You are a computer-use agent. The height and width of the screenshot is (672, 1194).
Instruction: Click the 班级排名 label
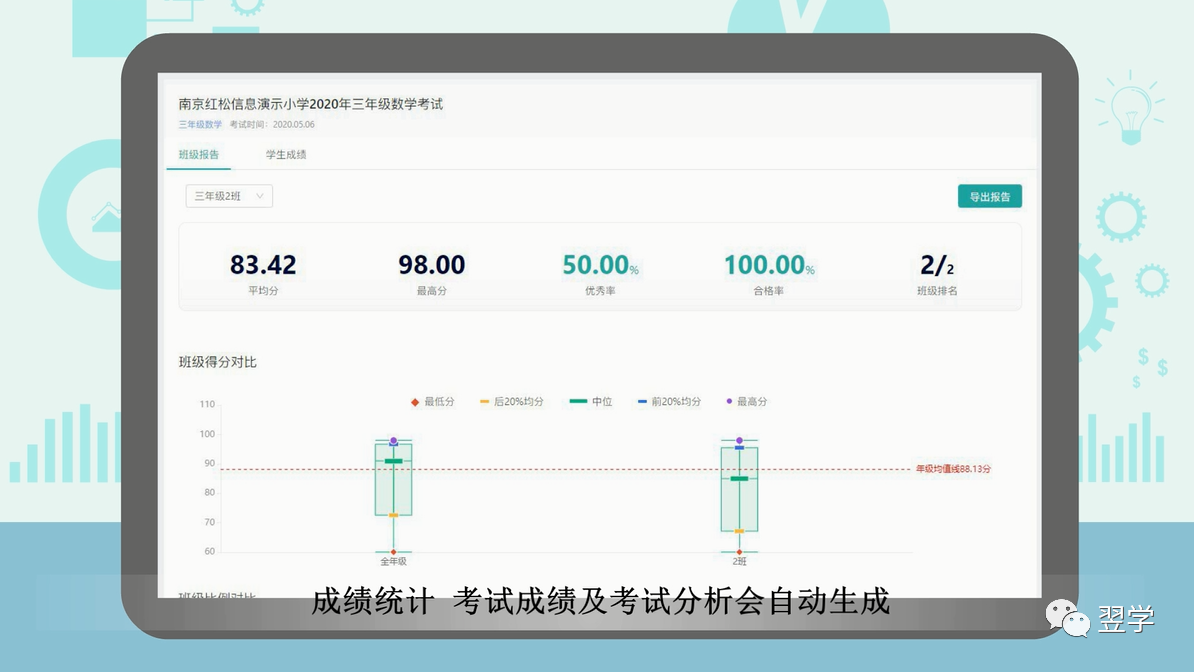(x=937, y=291)
